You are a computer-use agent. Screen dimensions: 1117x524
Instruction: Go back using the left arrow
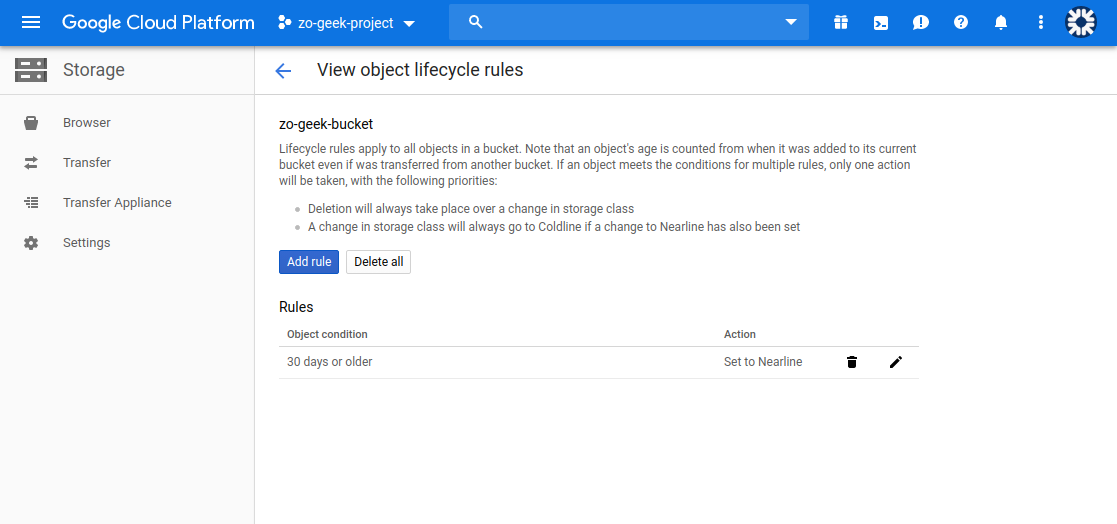point(283,70)
